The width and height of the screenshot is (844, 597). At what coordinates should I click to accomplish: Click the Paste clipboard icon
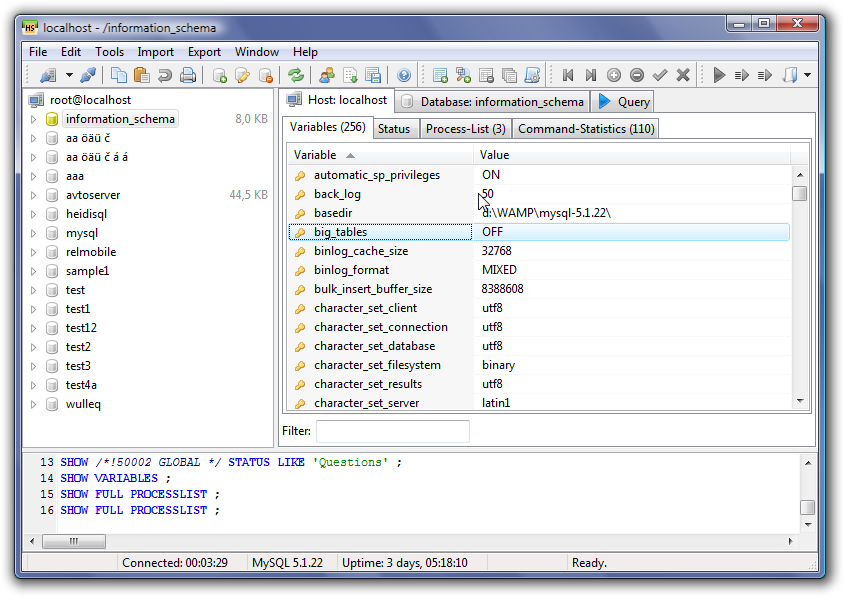tap(142, 75)
